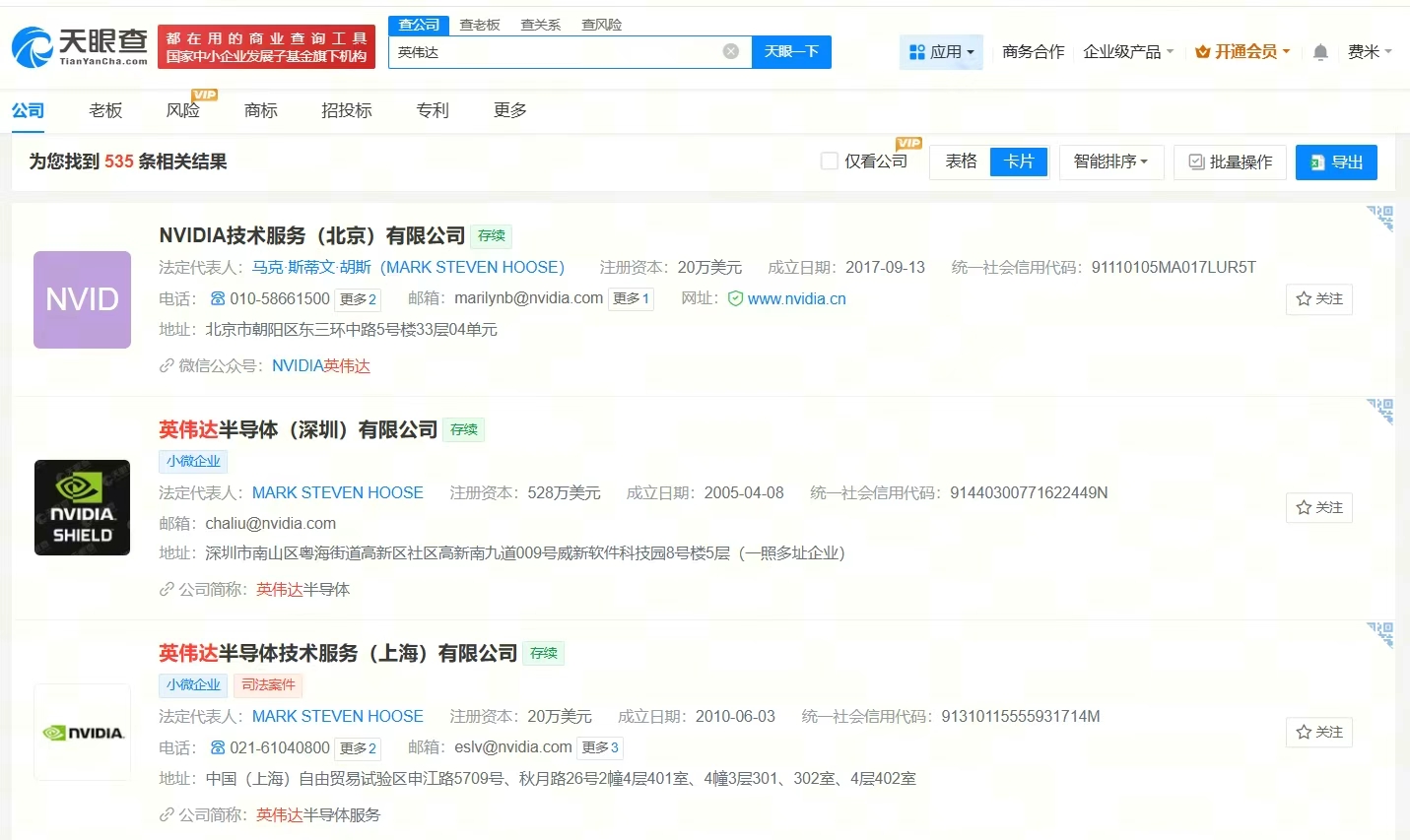This screenshot has width=1410, height=840.
Task: Click the 导出 export button
Action: (x=1336, y=162)
